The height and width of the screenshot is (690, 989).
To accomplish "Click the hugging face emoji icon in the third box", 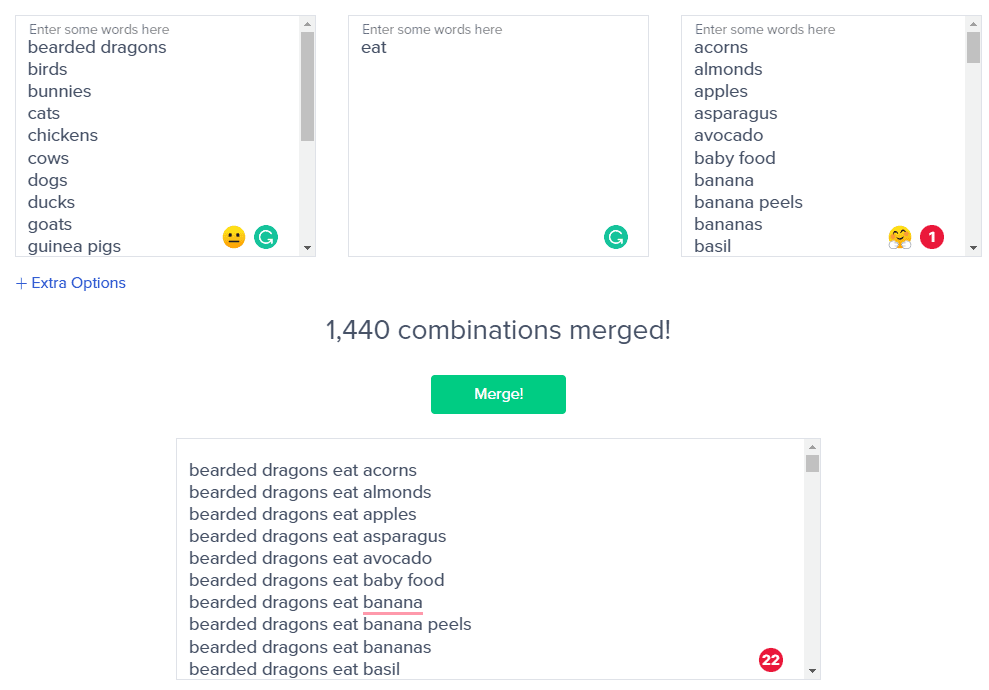I will 900,237.
